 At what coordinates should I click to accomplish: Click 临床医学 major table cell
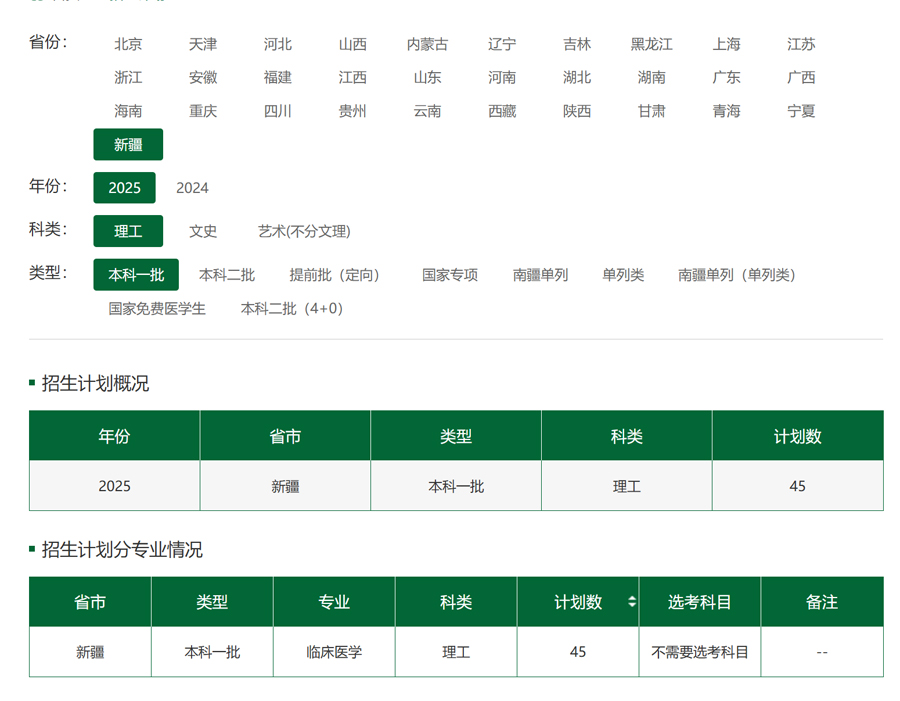[x=334, y=652]
